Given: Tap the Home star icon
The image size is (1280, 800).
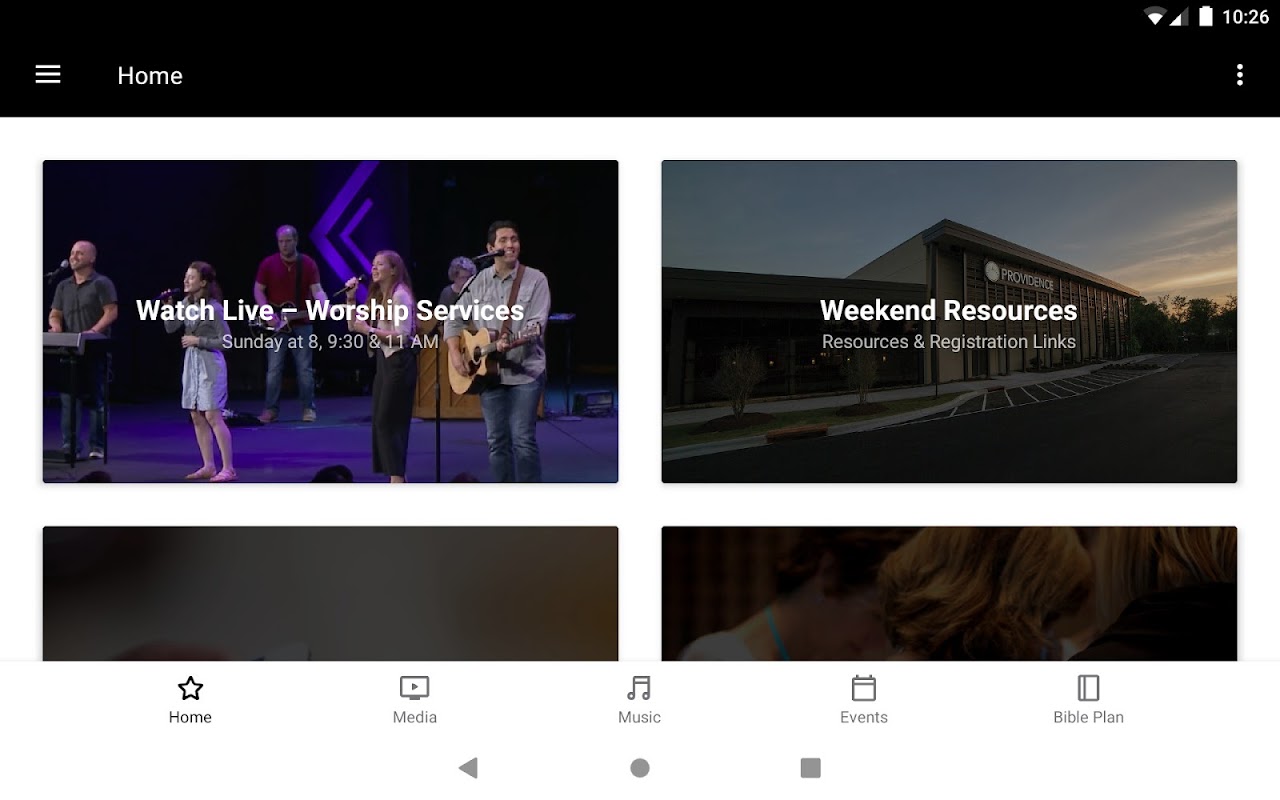Looking at the screenshot, I should pos(190,688).
